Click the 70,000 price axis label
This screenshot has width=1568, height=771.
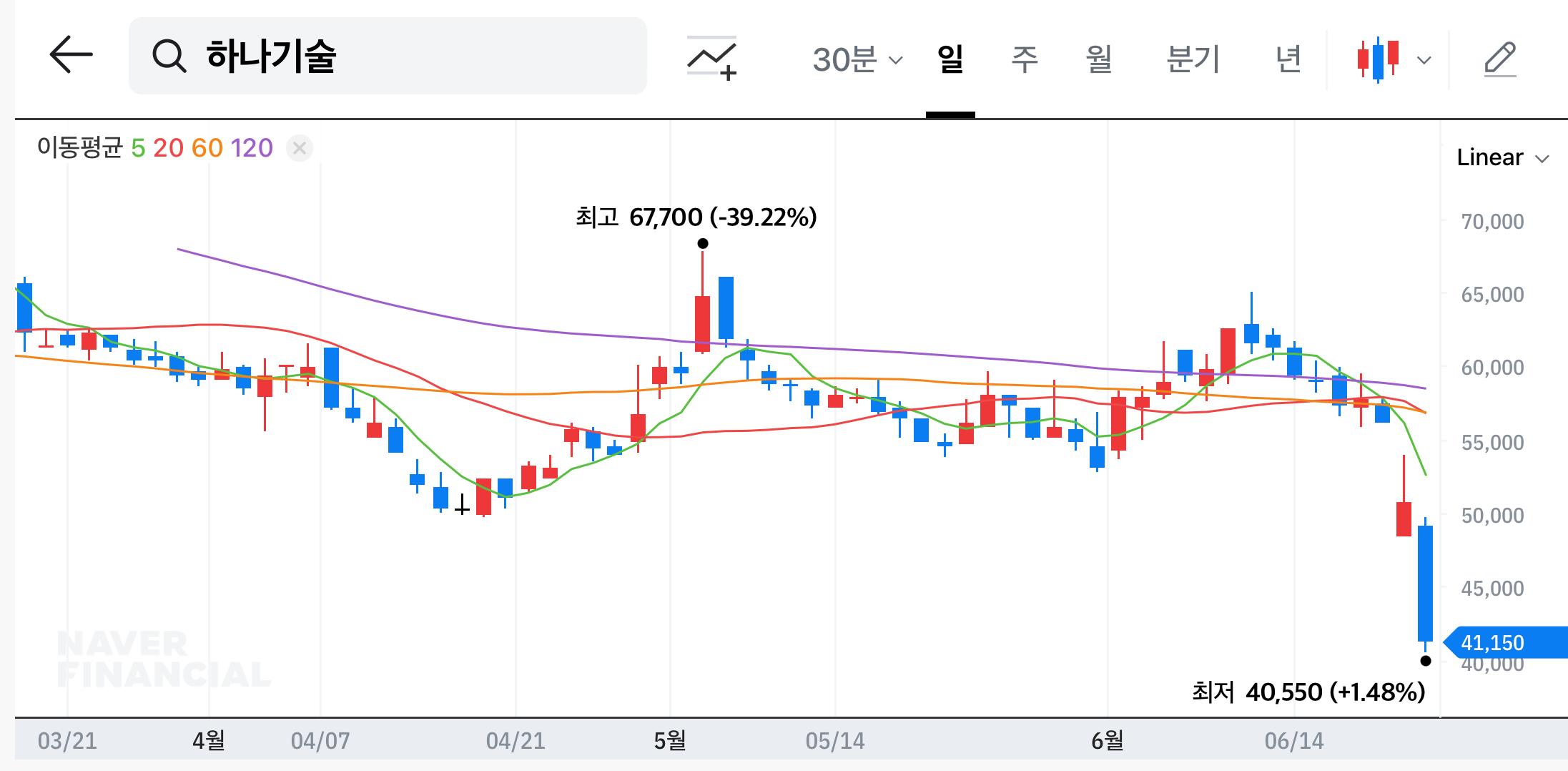pyautogui.click(x=1492, y=222)
